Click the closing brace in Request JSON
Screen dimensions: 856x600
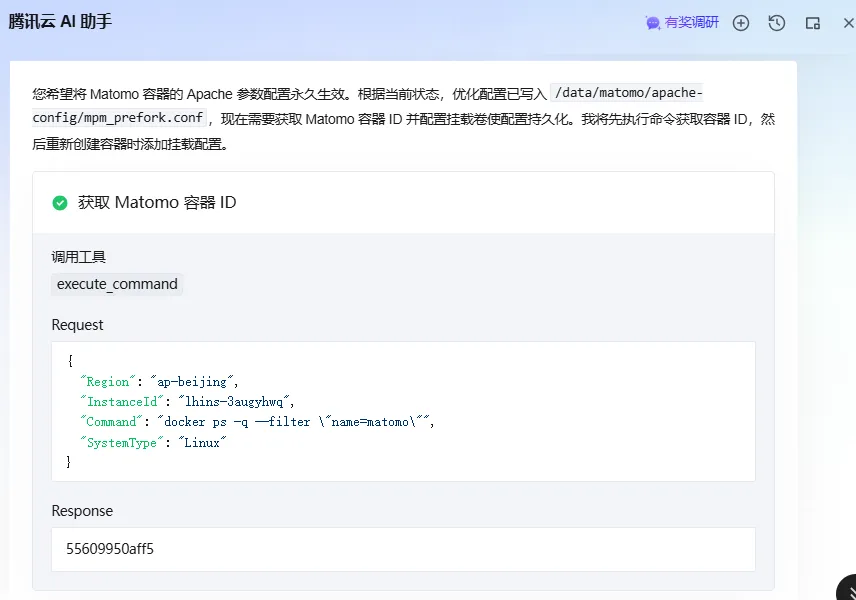coord(69,462)
